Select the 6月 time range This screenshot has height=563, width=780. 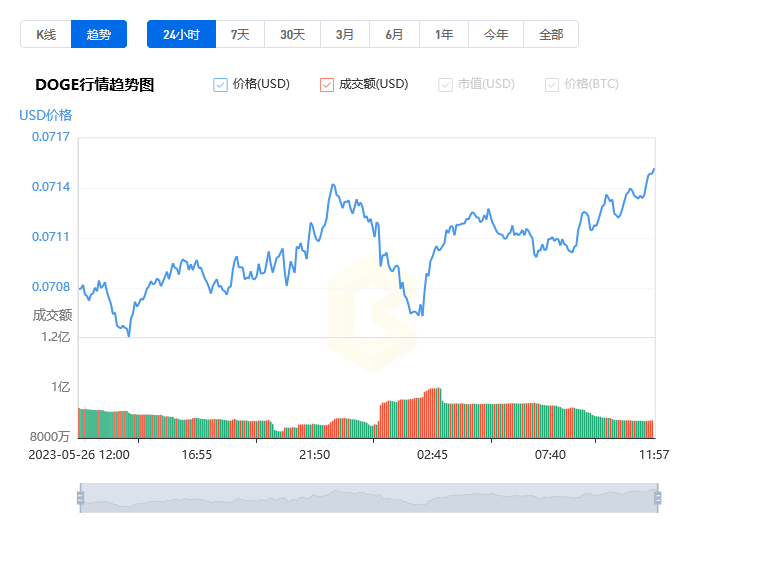point(395,34)
